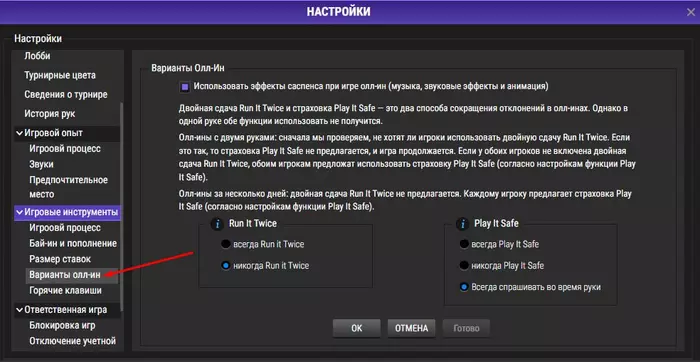The height and width of the screenshot is (362, 700).
Task: Open Отключение учетной settings entry
Action: click(72, 341)
